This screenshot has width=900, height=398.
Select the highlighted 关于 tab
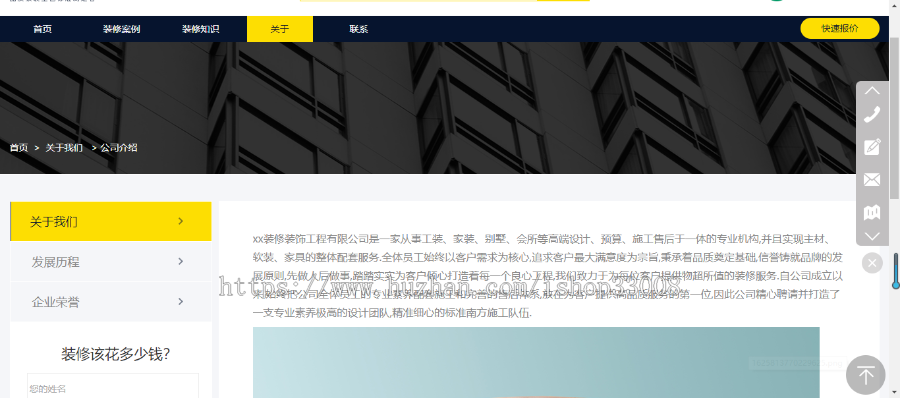pyautogui.click(x=280, y=29)
